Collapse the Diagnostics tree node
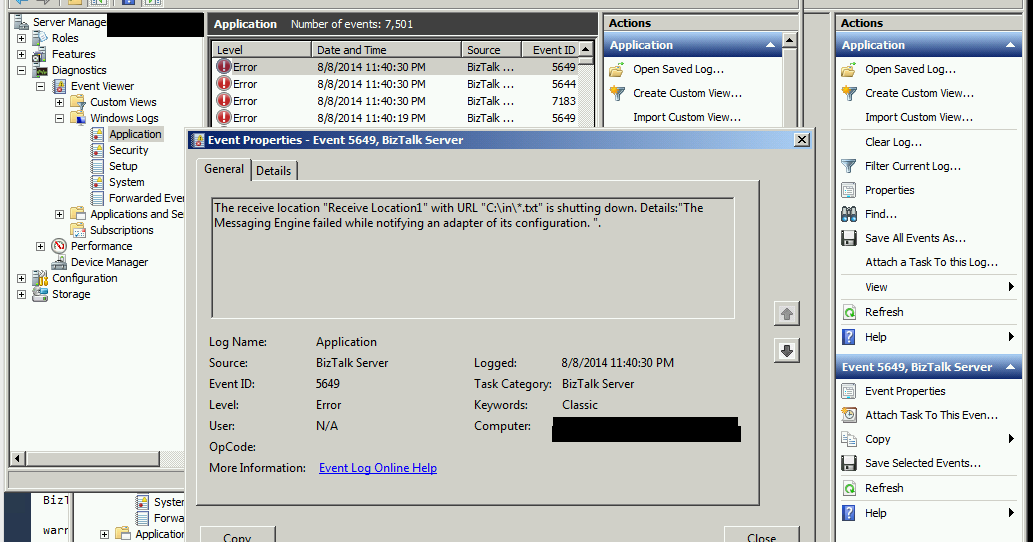1033x542 pixels. (22, 70)
